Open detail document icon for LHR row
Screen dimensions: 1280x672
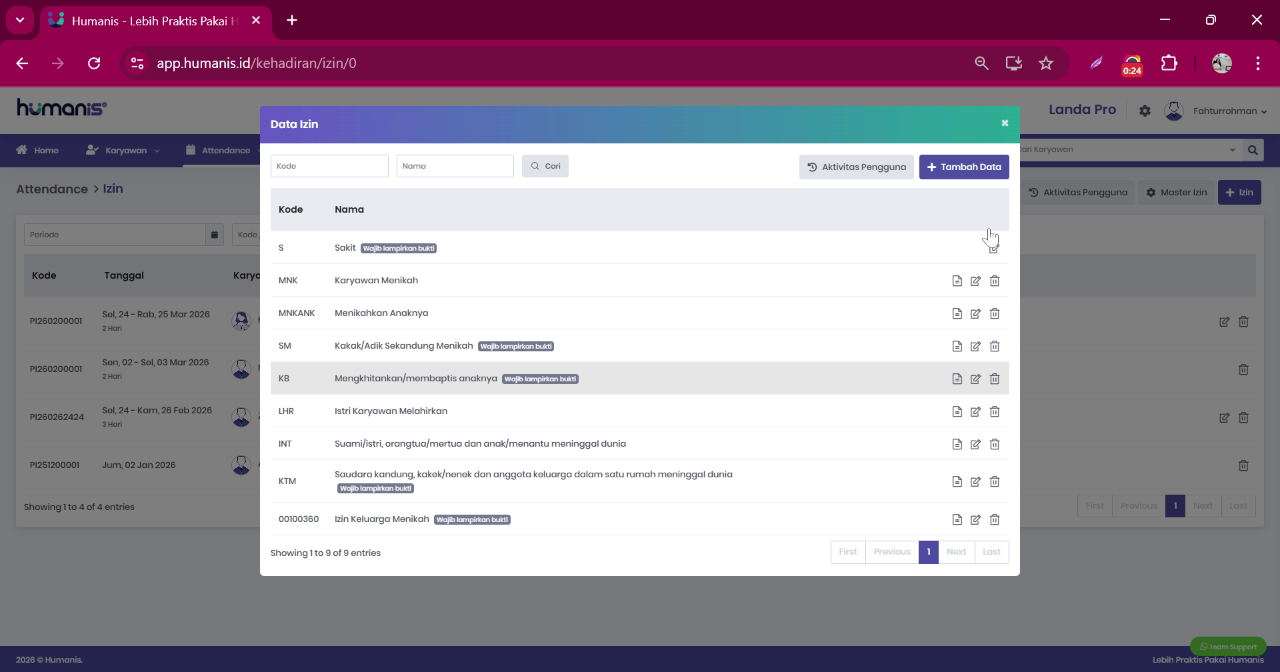click(957, 411)
